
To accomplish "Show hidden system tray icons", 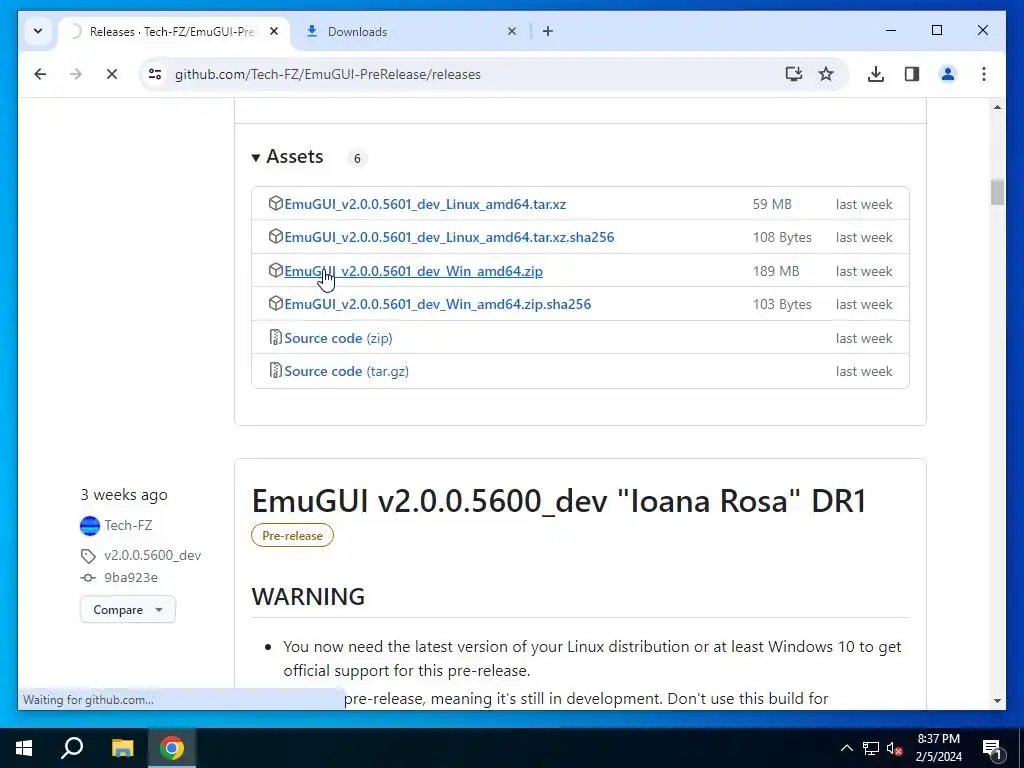I will (846, 748).
